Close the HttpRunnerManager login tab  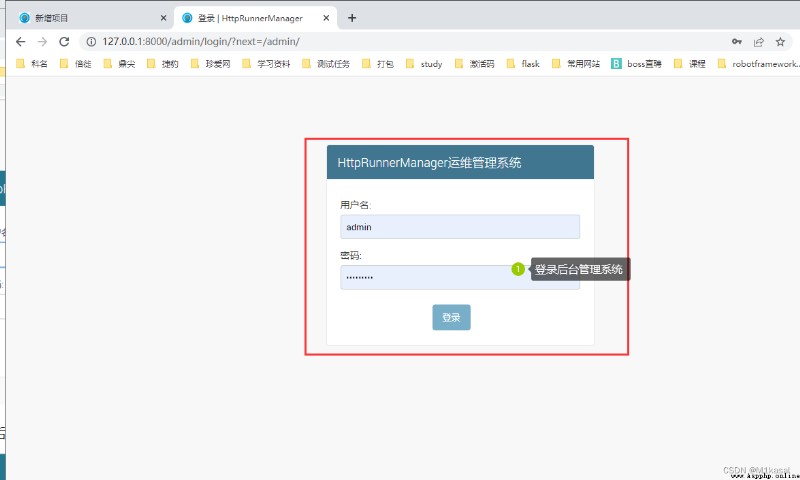pyautogui.click(x=326, y=18)
